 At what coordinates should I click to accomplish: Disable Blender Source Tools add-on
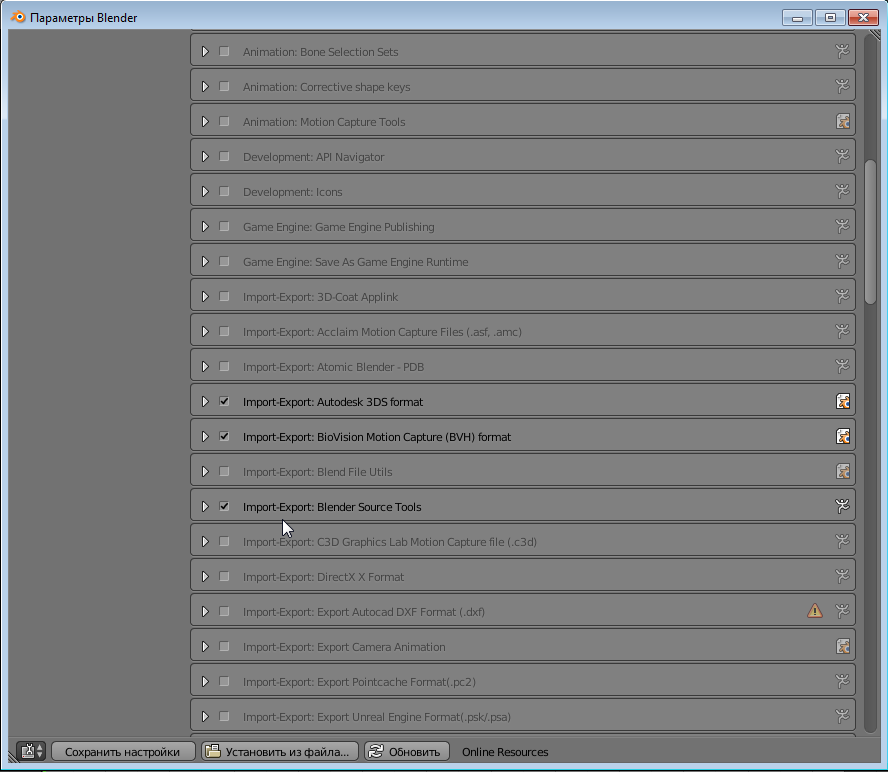pyautogui.click(x=224, y=506)
